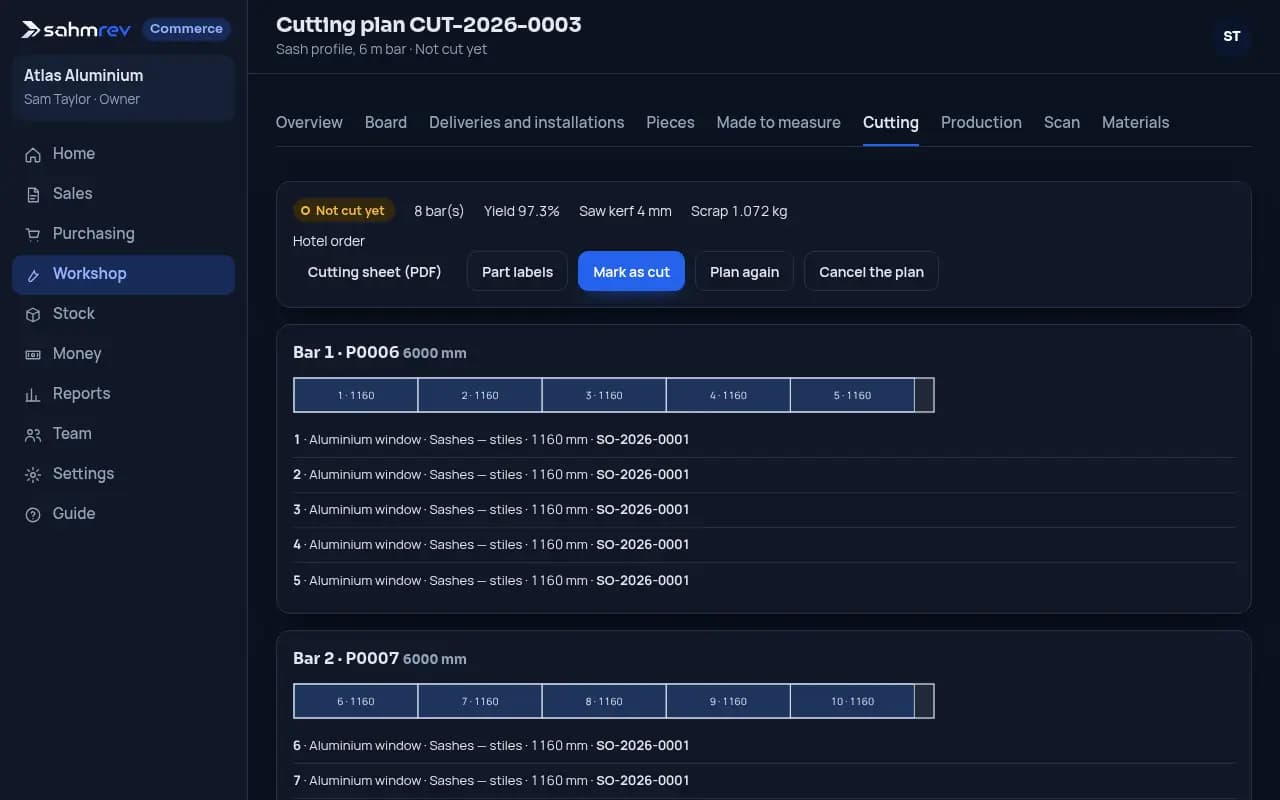1280x800 pixels.
Task: Select segment 6 · 1160 in Bar 2
Action: tap(356, 701)
